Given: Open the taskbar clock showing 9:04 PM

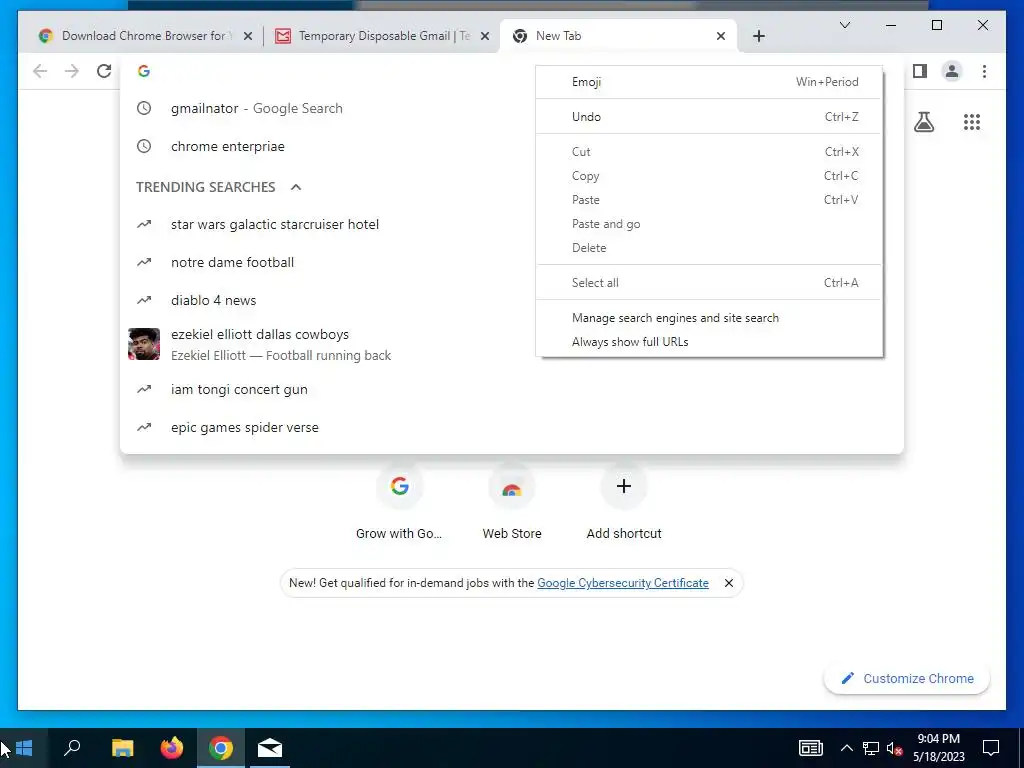Looking at the screenshot, I should click(x=938, y=748).
